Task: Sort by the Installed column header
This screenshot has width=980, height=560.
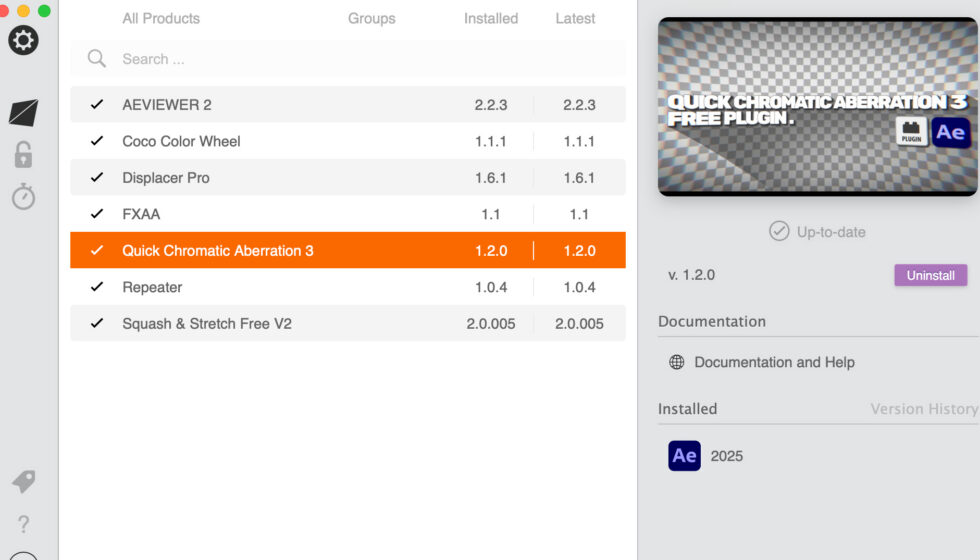Action: (491, 19)
